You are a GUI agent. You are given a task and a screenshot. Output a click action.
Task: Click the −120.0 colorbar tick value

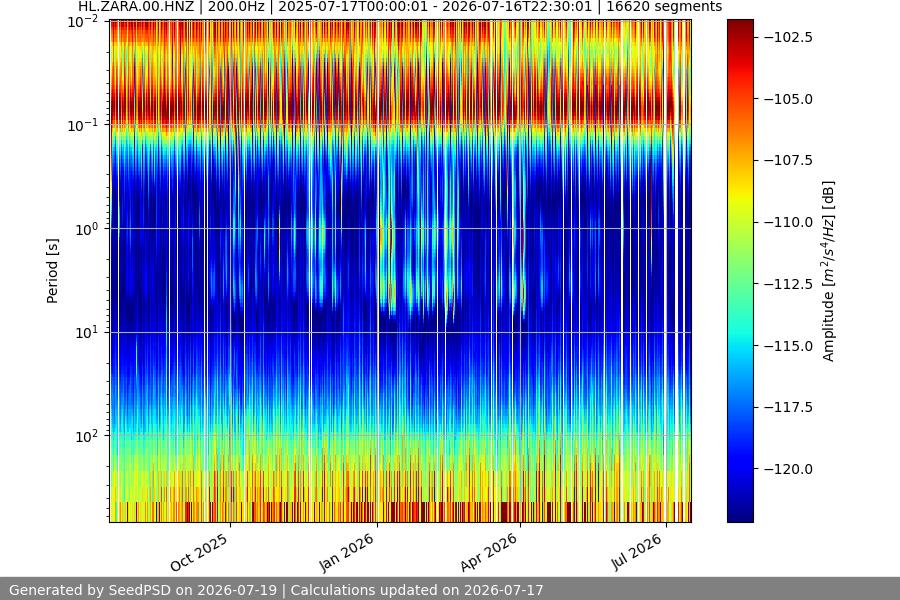(788, 469)
